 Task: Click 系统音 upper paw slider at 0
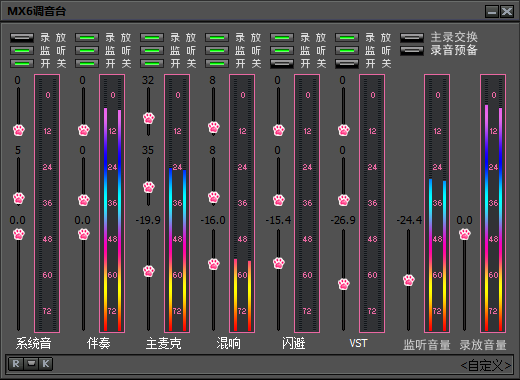pos(19,130)
